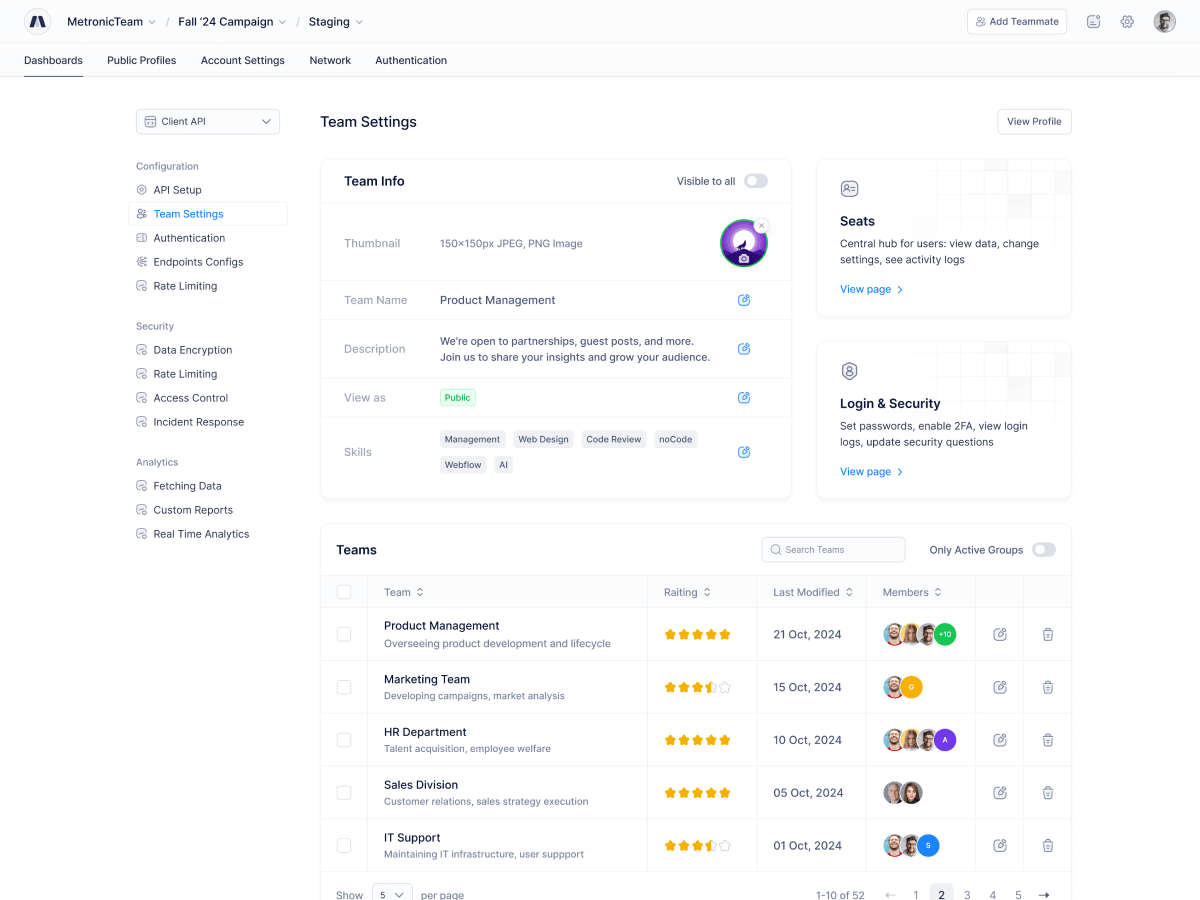The width and height of the screenshot is (1200, 900).
Task: Delete the Marketing Team row via trash icon
Action: point(1047,687)
